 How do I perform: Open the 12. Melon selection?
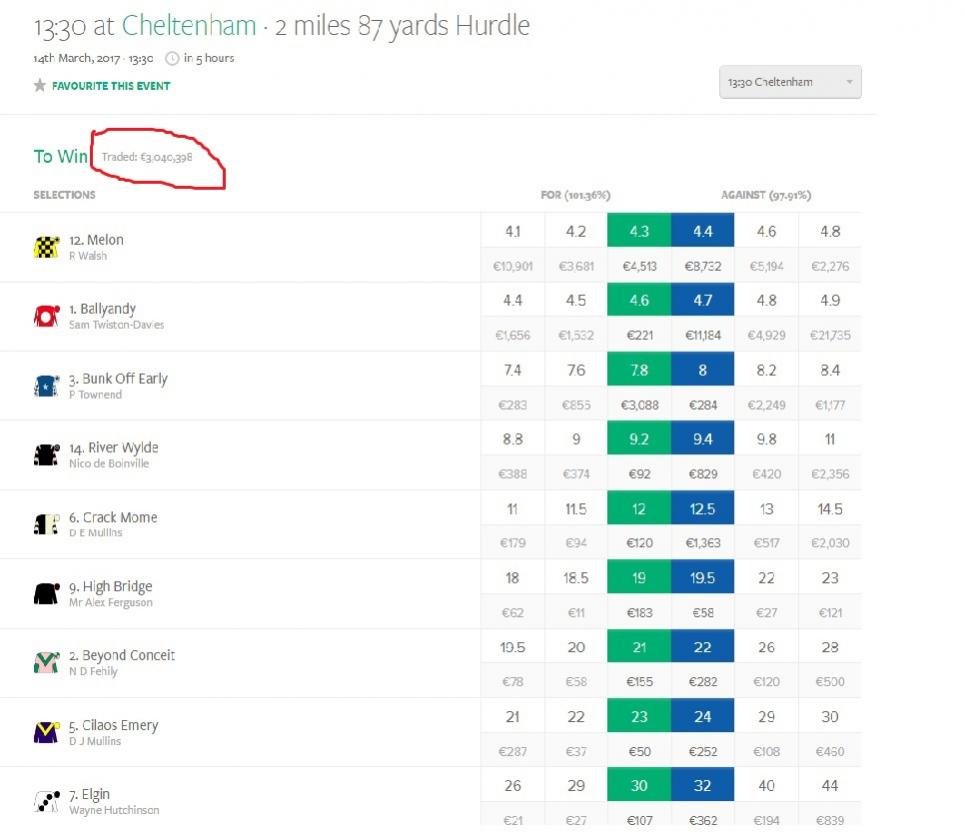click(x=96, y=239)
